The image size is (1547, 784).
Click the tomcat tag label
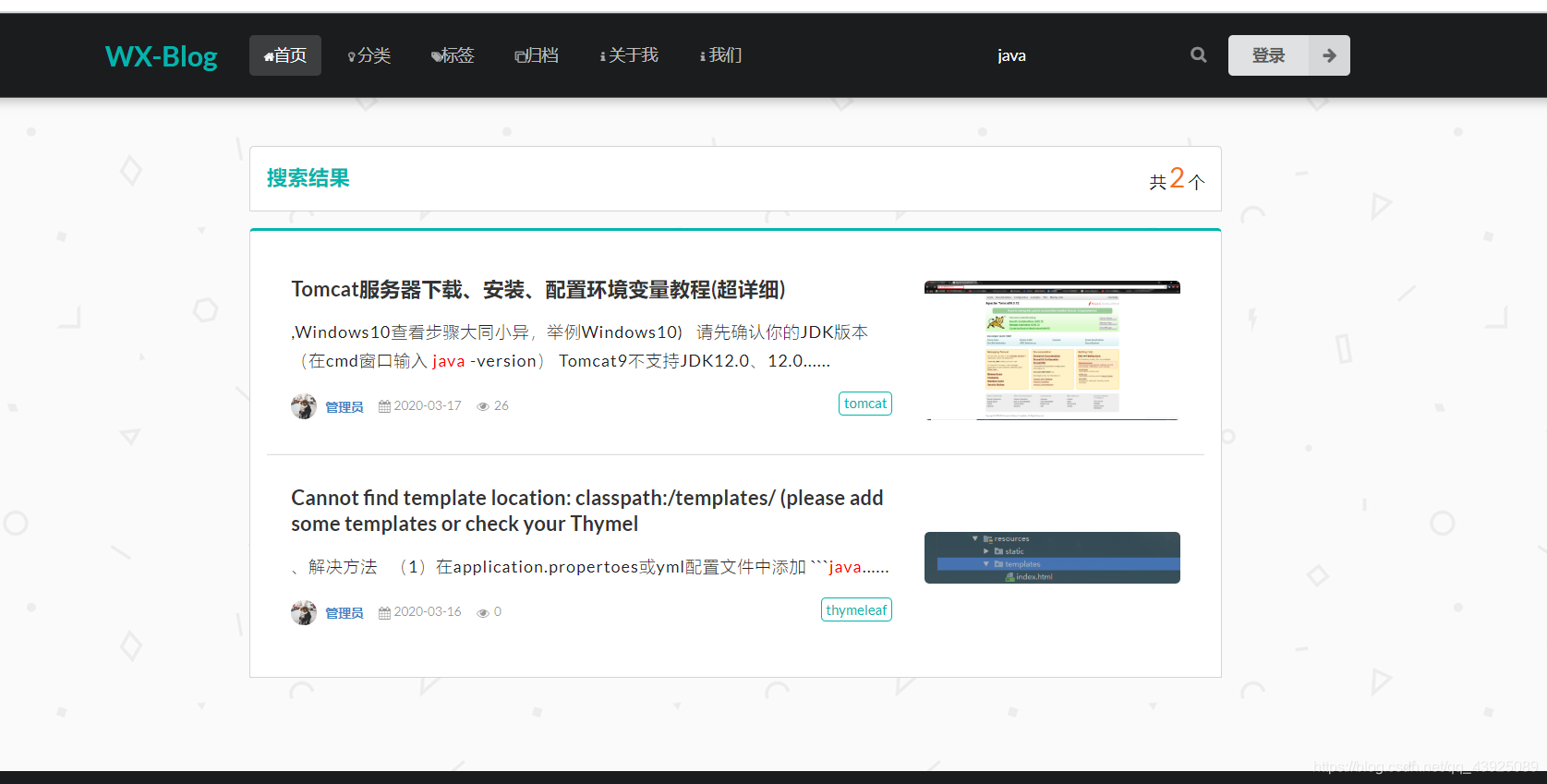865,404
